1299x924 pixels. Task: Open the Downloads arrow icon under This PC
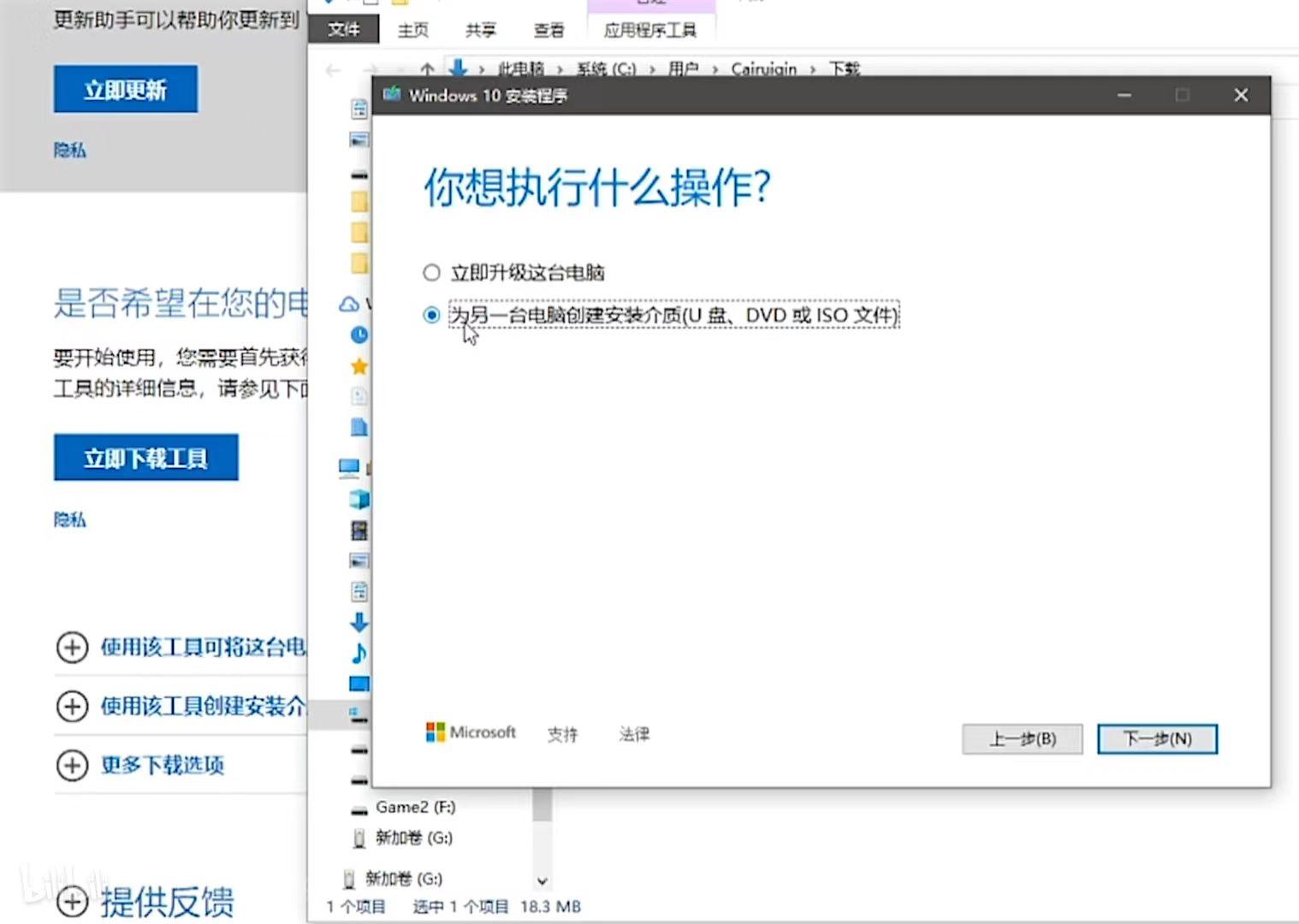[359, 622]
